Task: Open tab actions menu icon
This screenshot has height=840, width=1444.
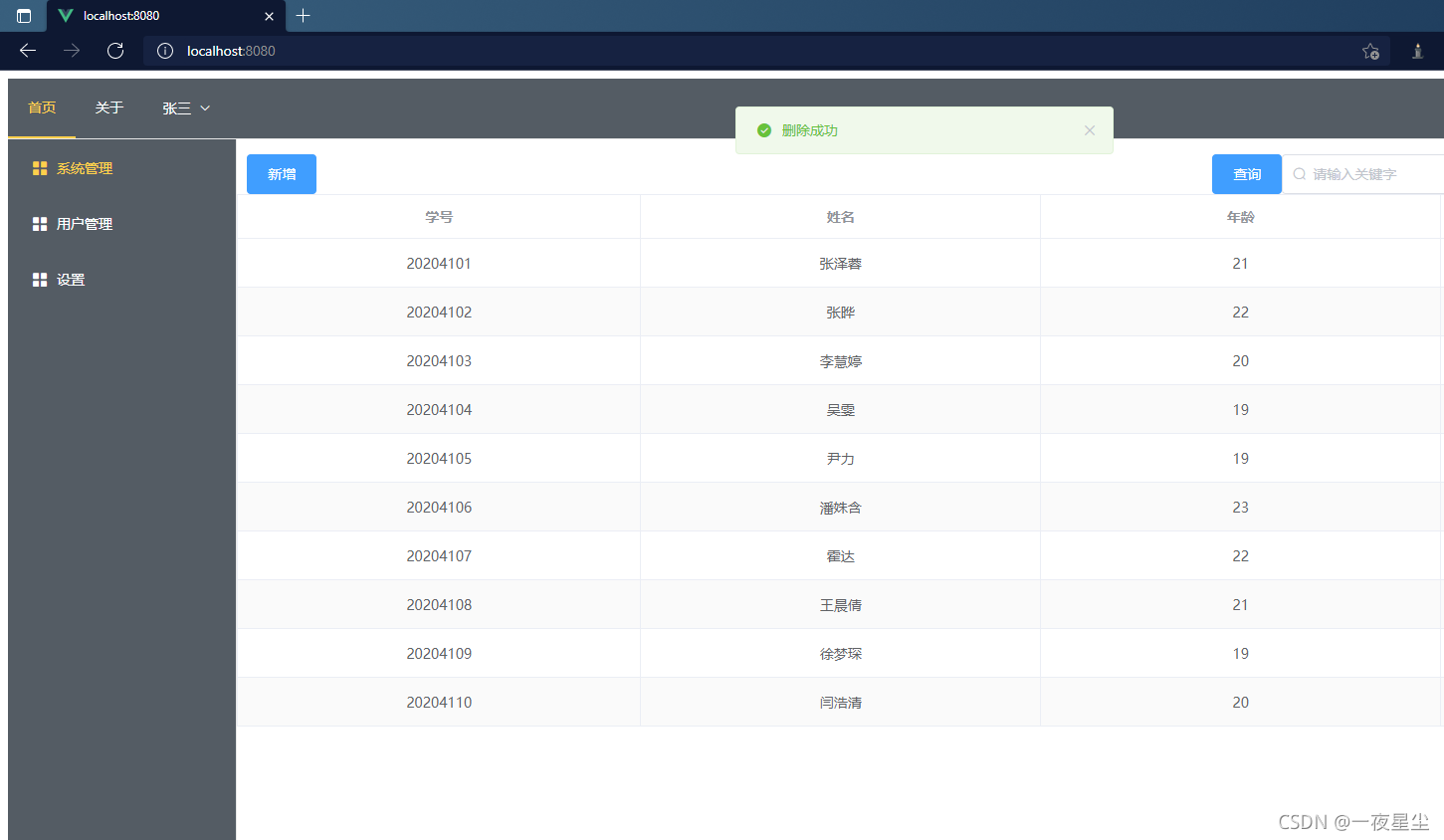Action: (24, 16)
